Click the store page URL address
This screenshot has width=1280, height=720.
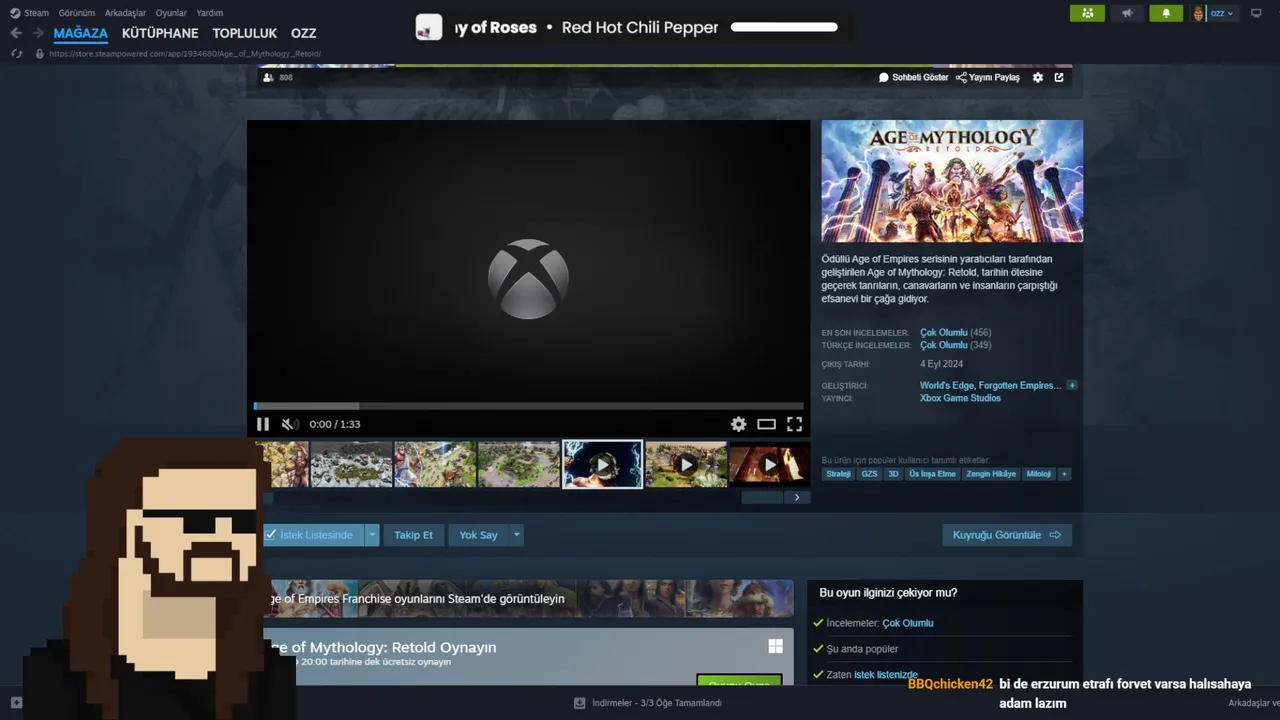pos(185,53)
